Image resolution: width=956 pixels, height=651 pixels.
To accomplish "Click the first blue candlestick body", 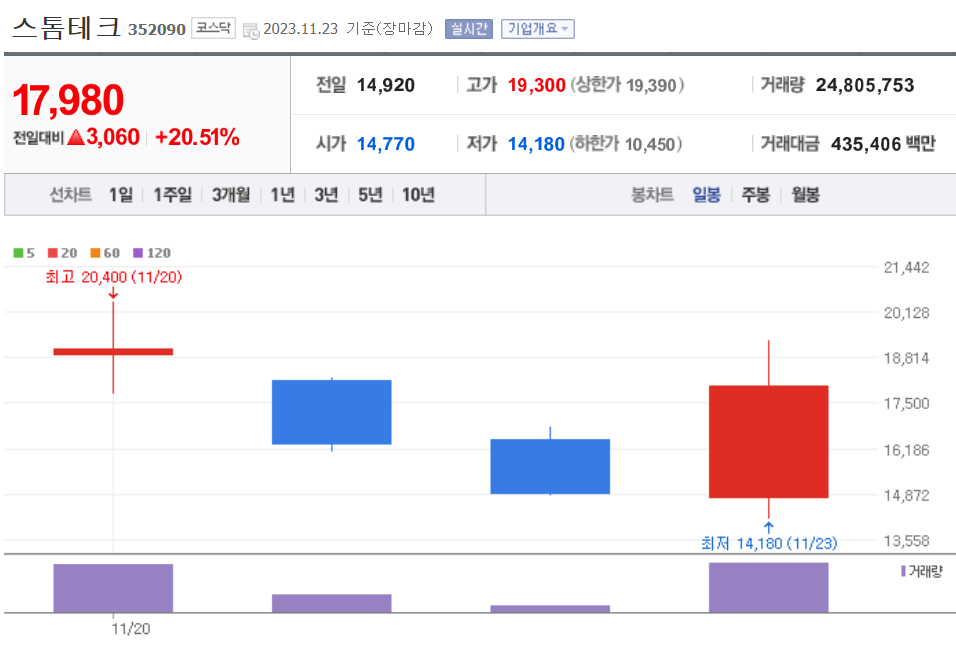I will coord(332,412).
